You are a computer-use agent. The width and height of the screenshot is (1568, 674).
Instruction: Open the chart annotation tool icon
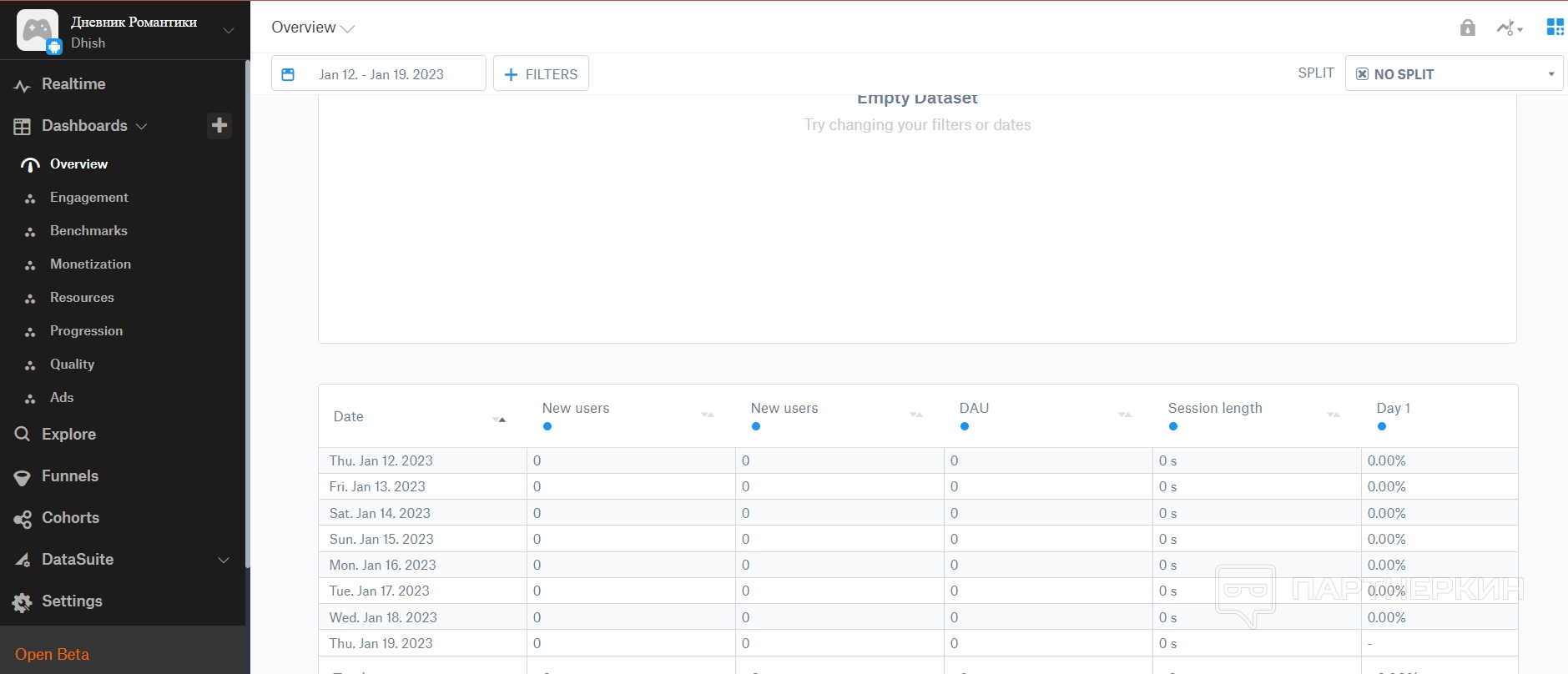pos(1509,28)
